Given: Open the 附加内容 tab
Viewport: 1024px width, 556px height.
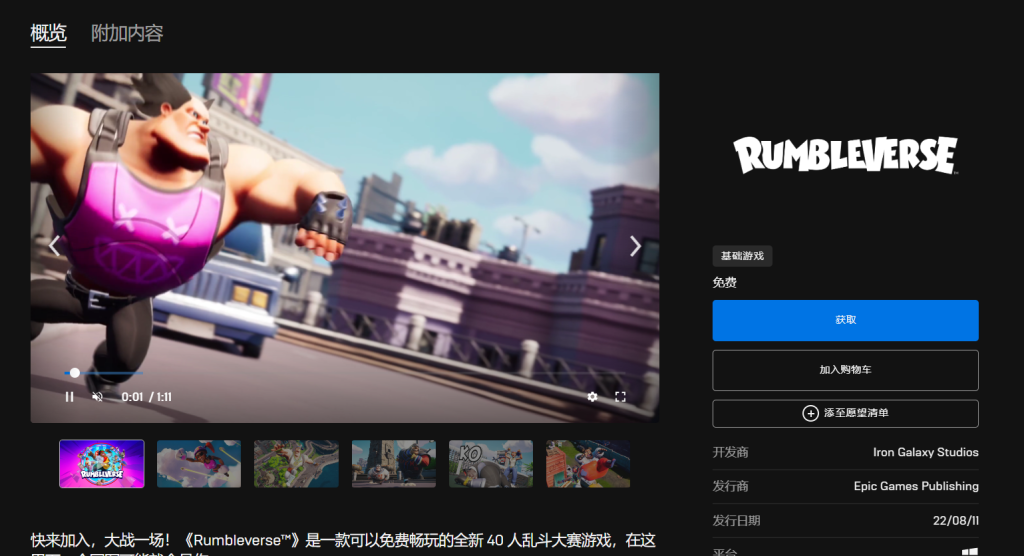Looking at the screenshot, I should coord(127,33).
